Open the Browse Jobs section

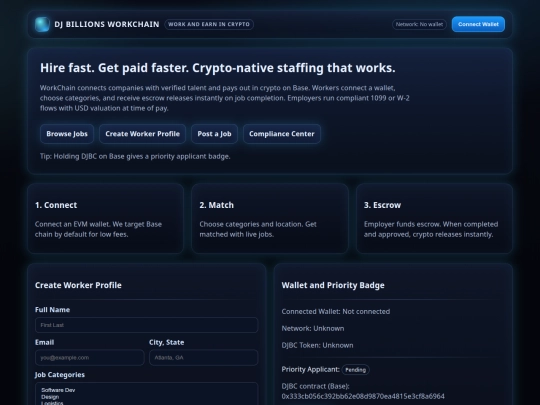(x=67, y=134)
